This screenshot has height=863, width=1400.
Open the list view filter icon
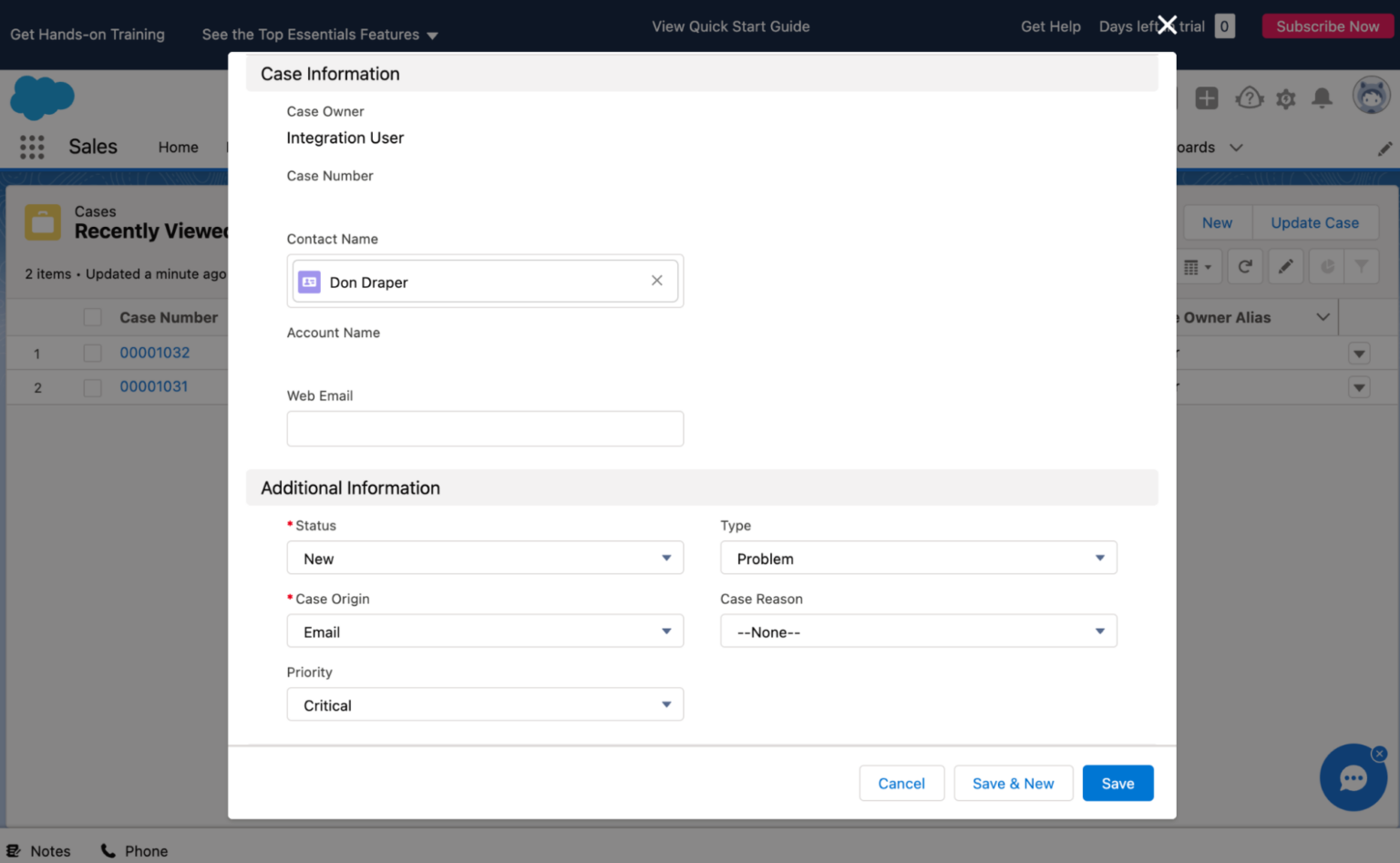pyautogui.click(x=1362, y=266)
